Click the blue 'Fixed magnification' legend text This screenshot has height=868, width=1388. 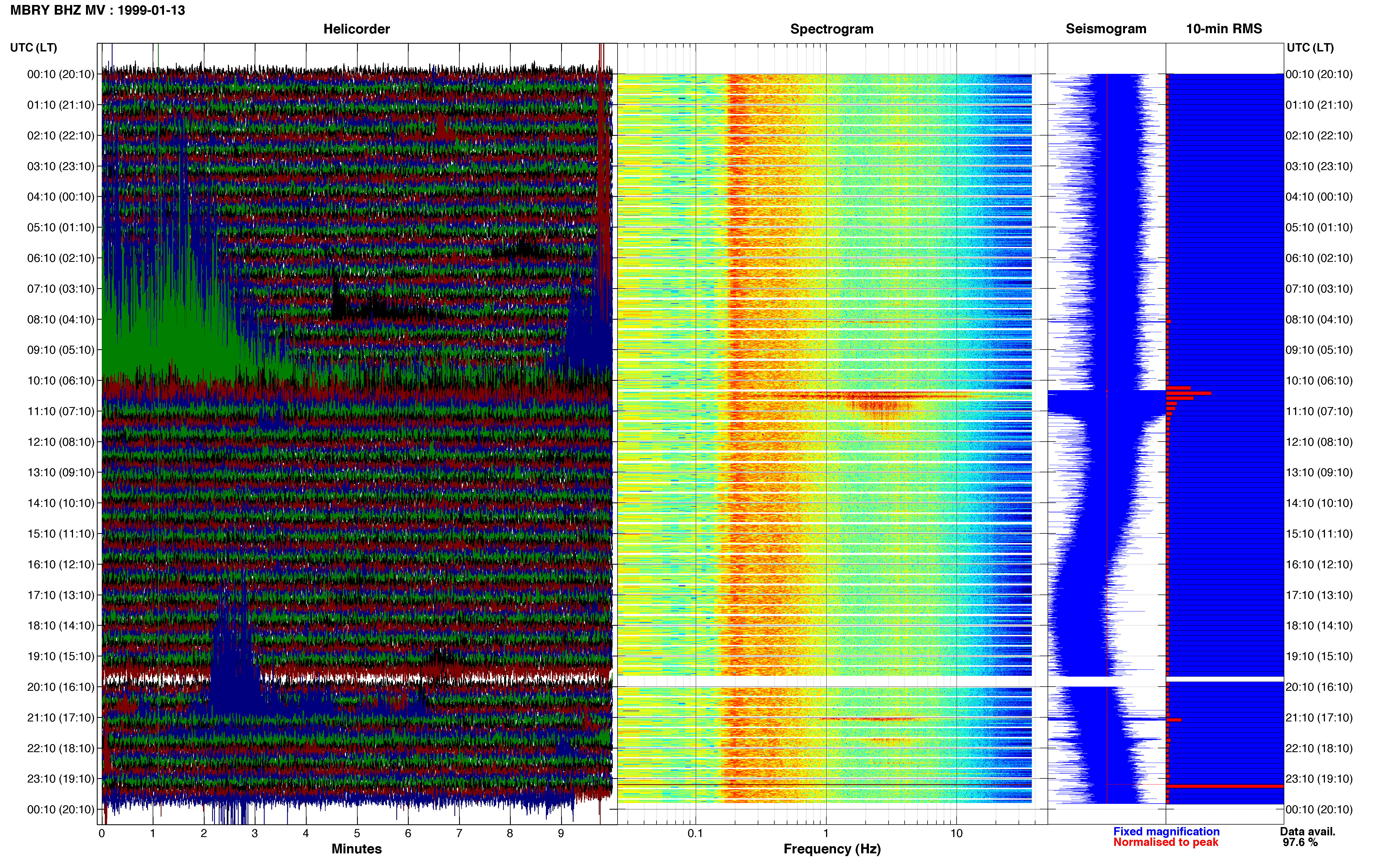click(1166, 831)
